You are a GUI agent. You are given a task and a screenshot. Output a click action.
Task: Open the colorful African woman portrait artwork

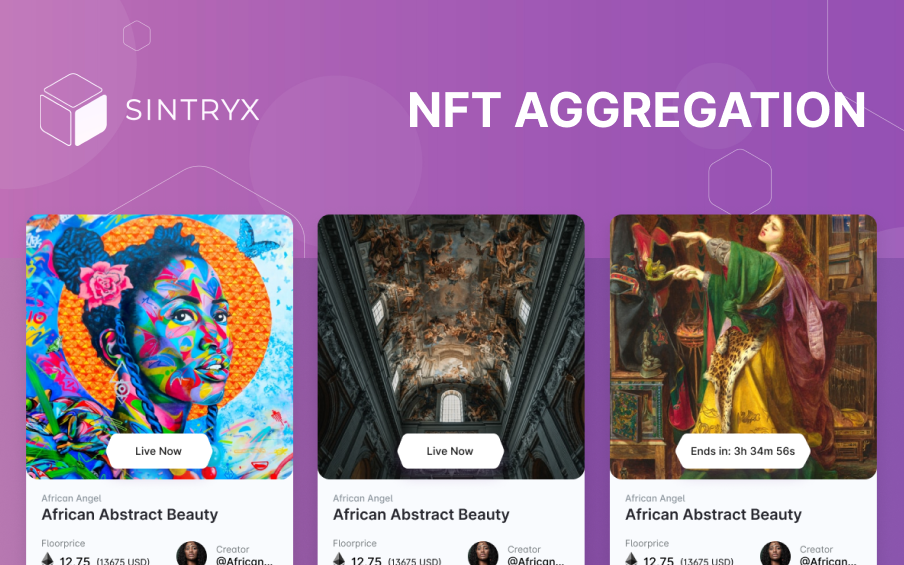[x=159, y=346]
